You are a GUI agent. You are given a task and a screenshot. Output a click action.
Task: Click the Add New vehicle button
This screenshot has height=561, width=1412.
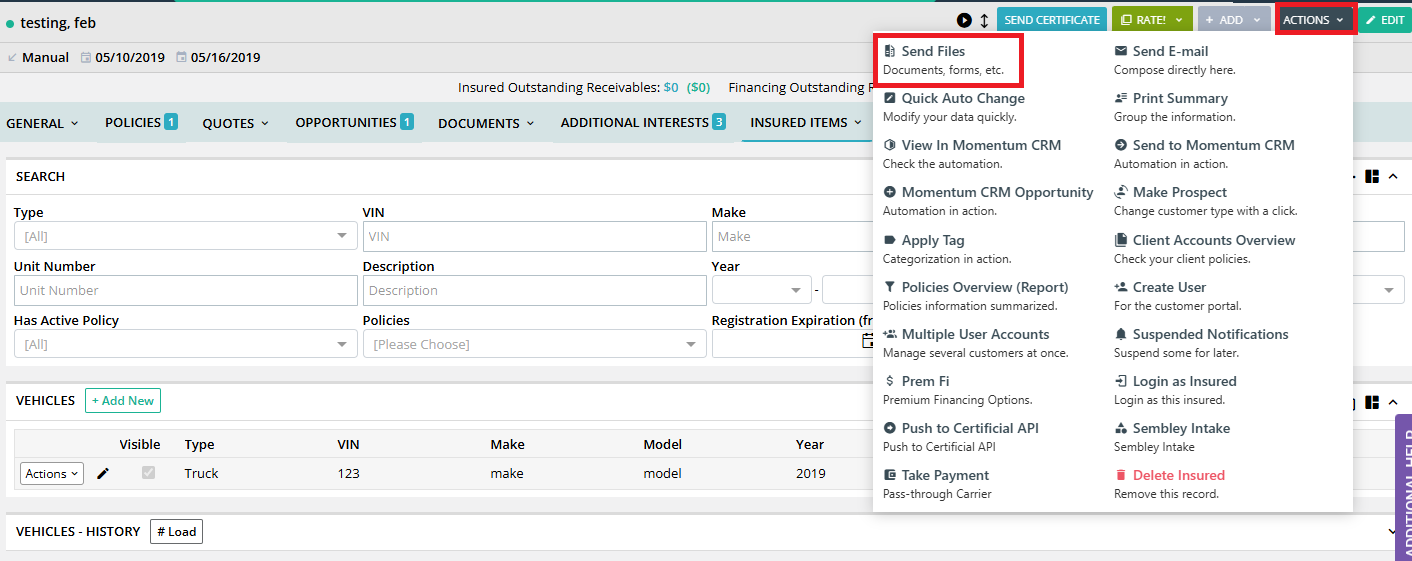(123, 400)
